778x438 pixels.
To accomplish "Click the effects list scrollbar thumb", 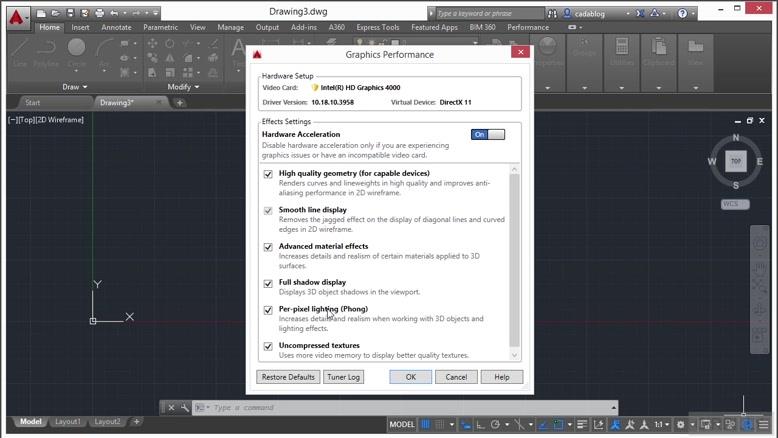I will click(x=515, y=260).
